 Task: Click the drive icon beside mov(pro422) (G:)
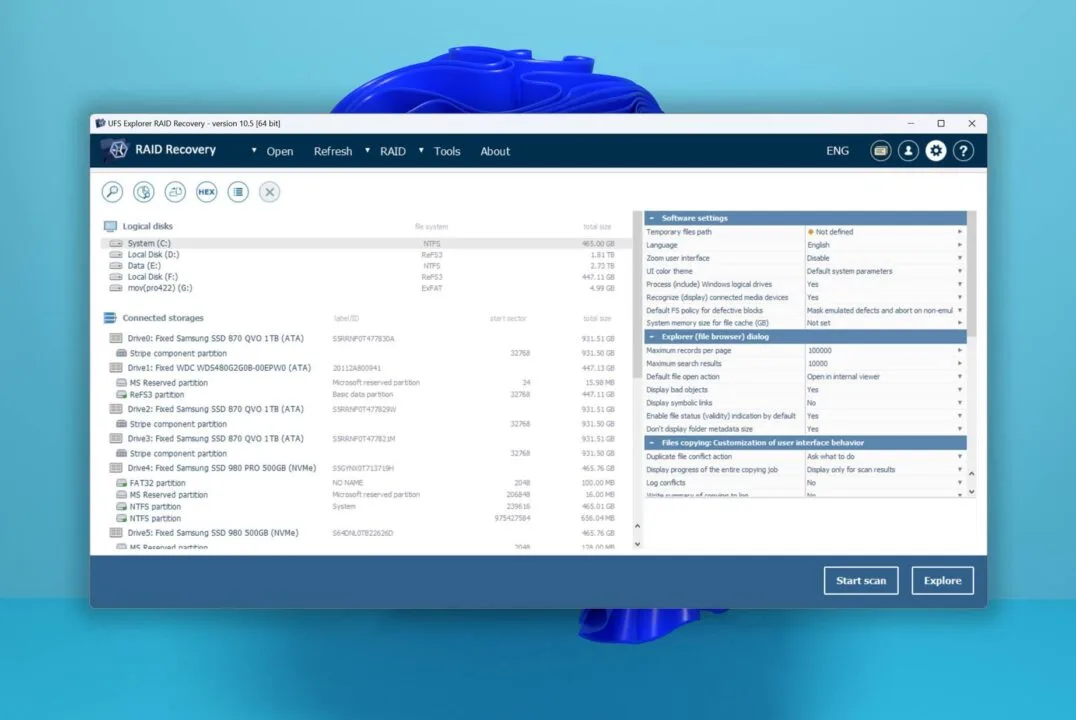(116, 288)
